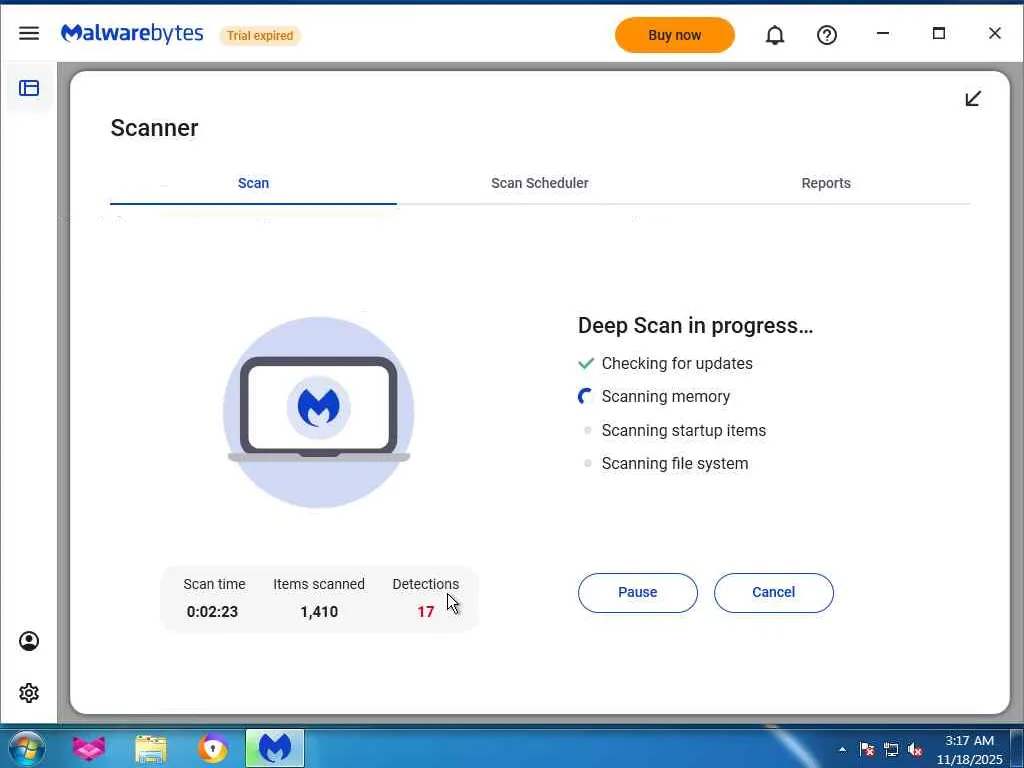Open the pink fox app in taskbar
The height and width of the screenshot is (768, 1024).
[x=89, y=748]
